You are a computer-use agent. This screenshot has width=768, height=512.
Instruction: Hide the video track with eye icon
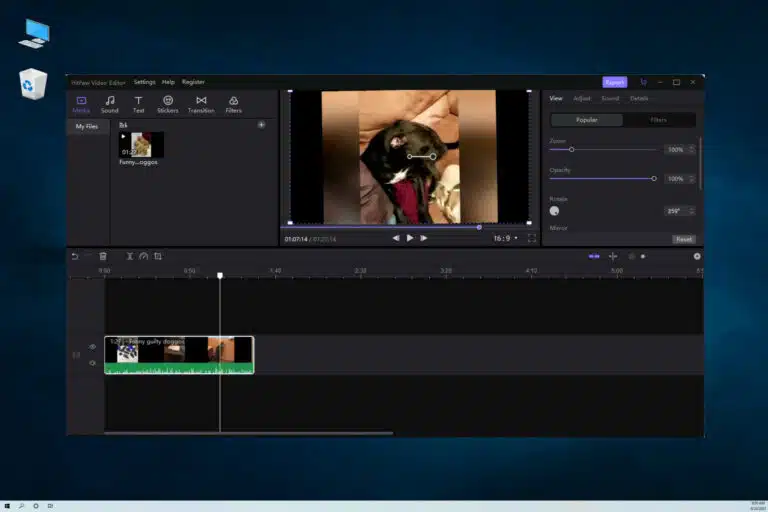(x=93, y=347)
